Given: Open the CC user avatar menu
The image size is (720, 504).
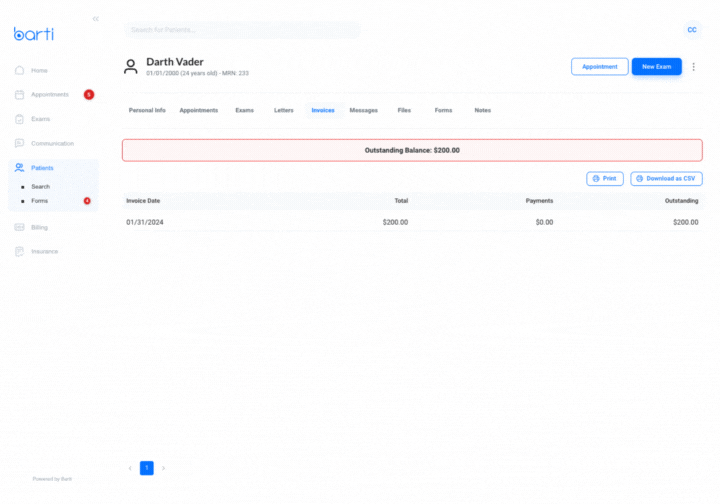Looking at the screenshot, I should [692, 30].
